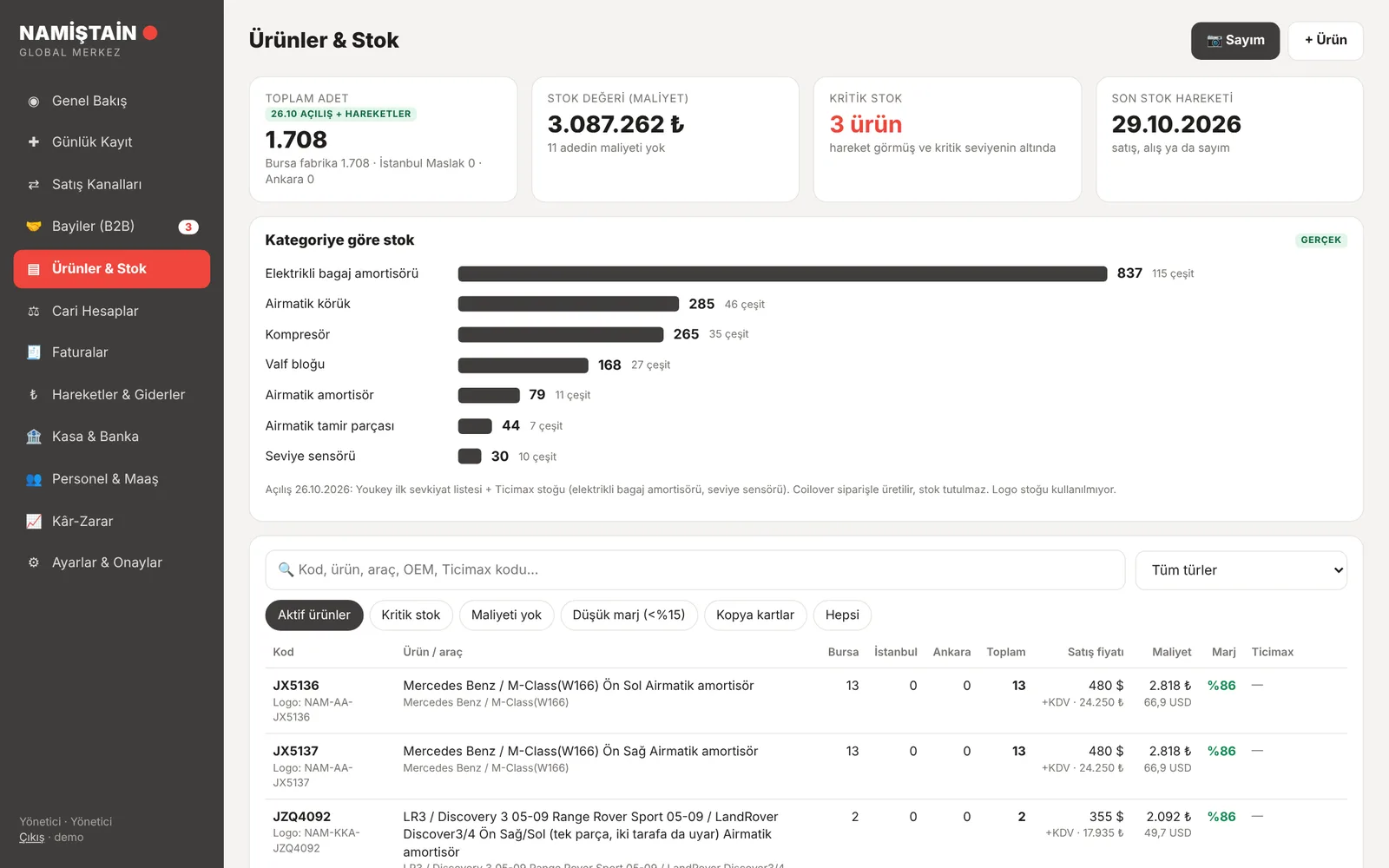Viewport: 1389px width, 868px height.
Task: Click the GERÇEK badge
Action: pyautogui.click(x=1321, y=240)
